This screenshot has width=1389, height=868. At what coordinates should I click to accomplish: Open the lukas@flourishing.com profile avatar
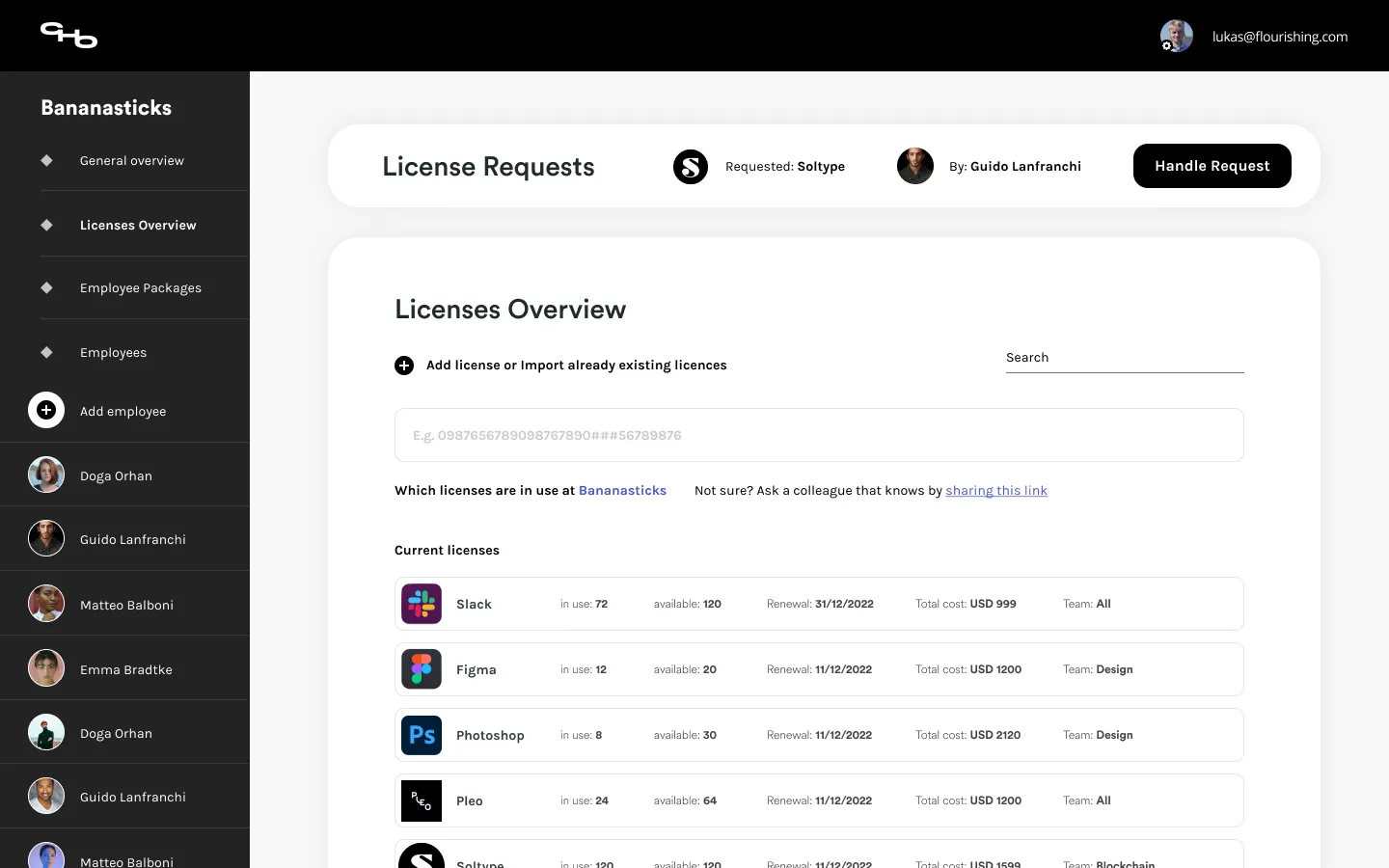coord(1176,36)
